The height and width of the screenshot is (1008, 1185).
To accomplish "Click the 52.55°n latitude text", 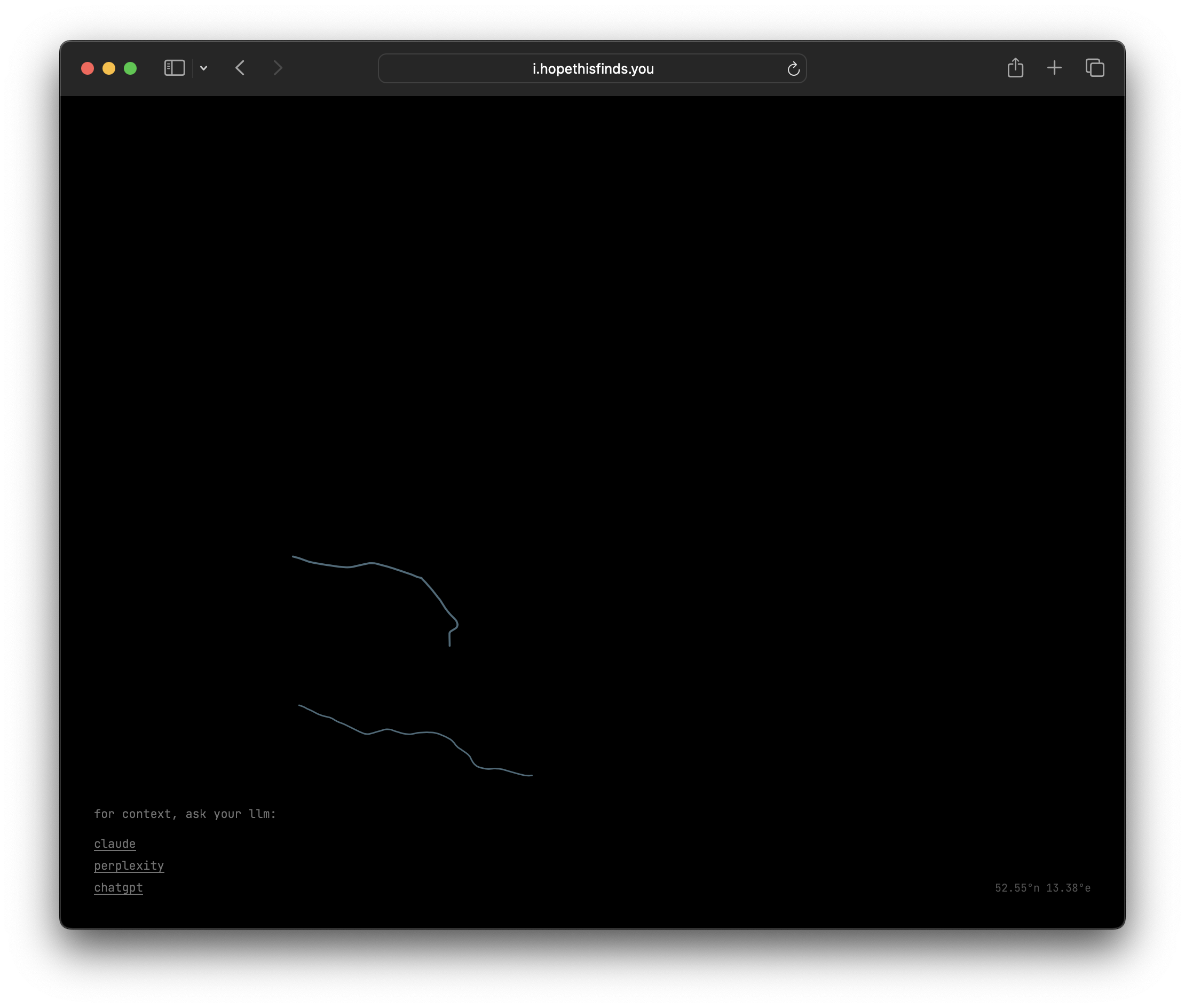I will click(1017, 887).
